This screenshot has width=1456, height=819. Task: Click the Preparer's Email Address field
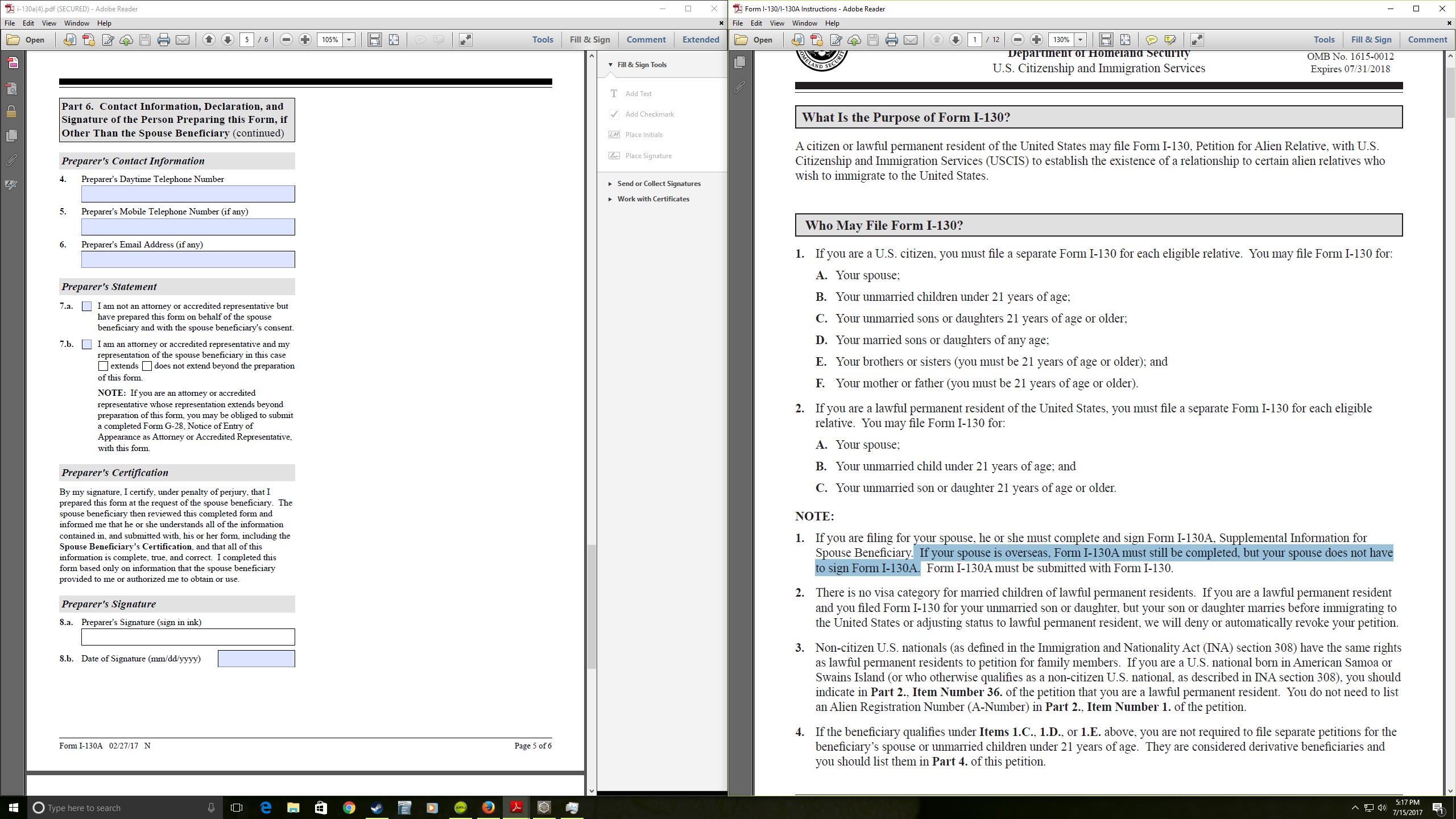point(188,259)
